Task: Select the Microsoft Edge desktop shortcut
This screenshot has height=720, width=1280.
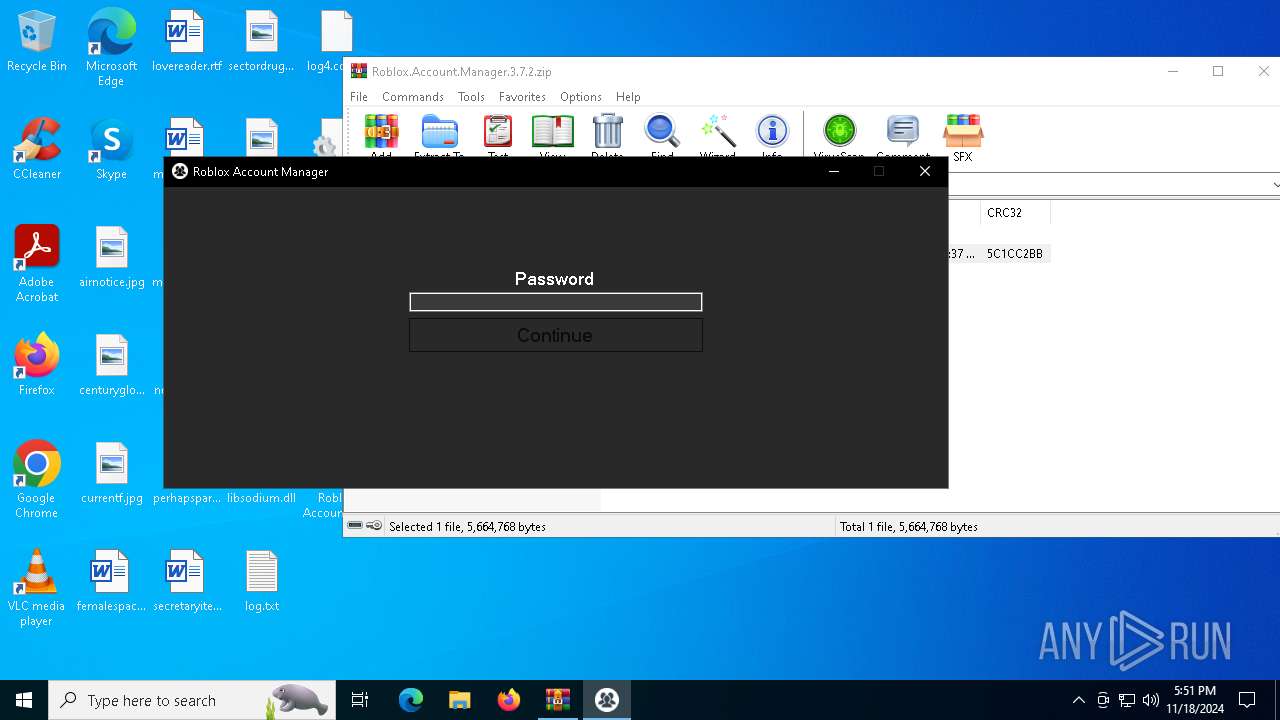Action: click(x=111, y=48)
